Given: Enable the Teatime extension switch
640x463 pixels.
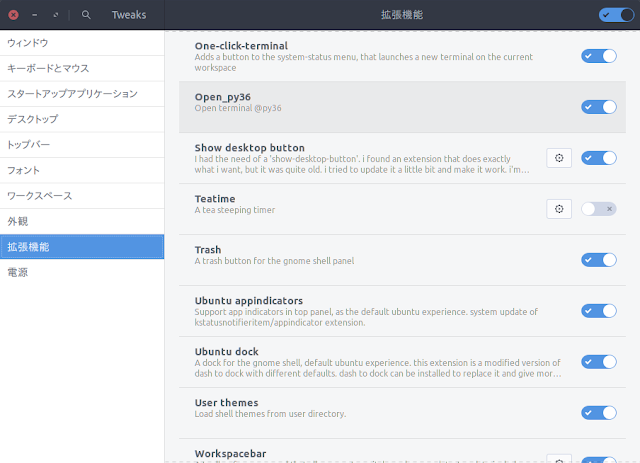Looking at the screenshot, I should [599, 209].
